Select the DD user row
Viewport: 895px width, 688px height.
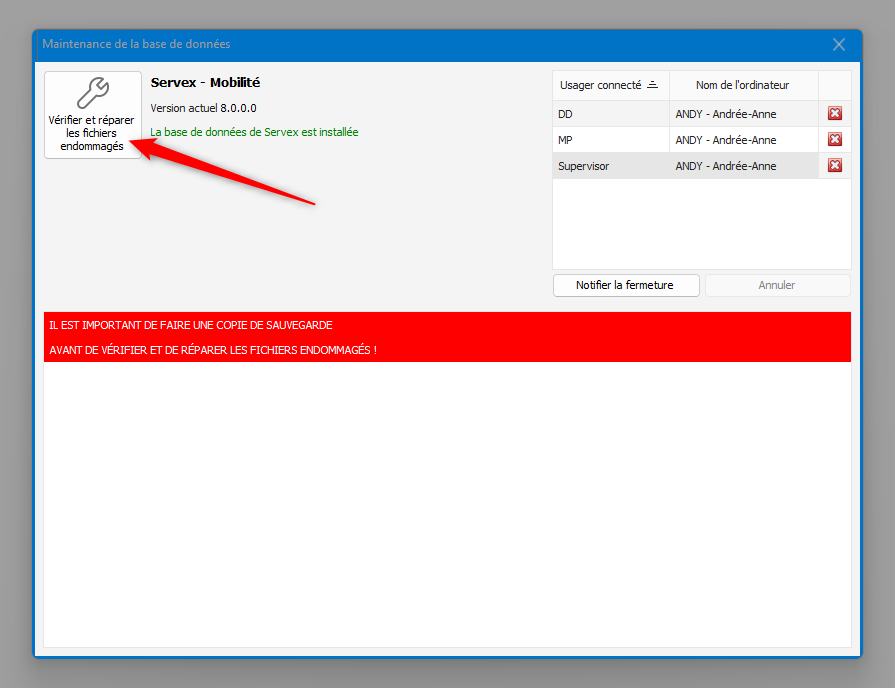pos(609,114)
